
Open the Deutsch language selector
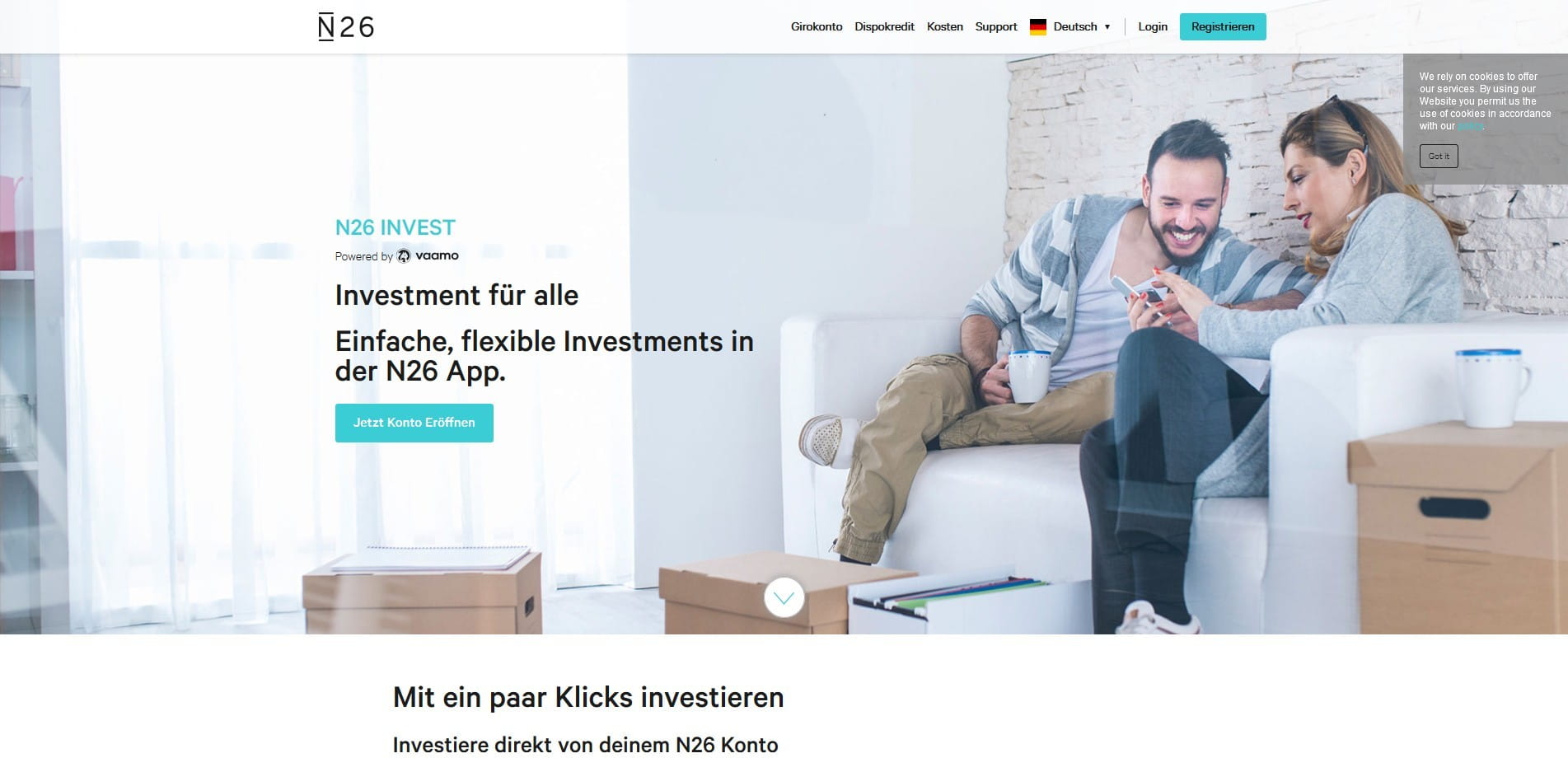1075,26
